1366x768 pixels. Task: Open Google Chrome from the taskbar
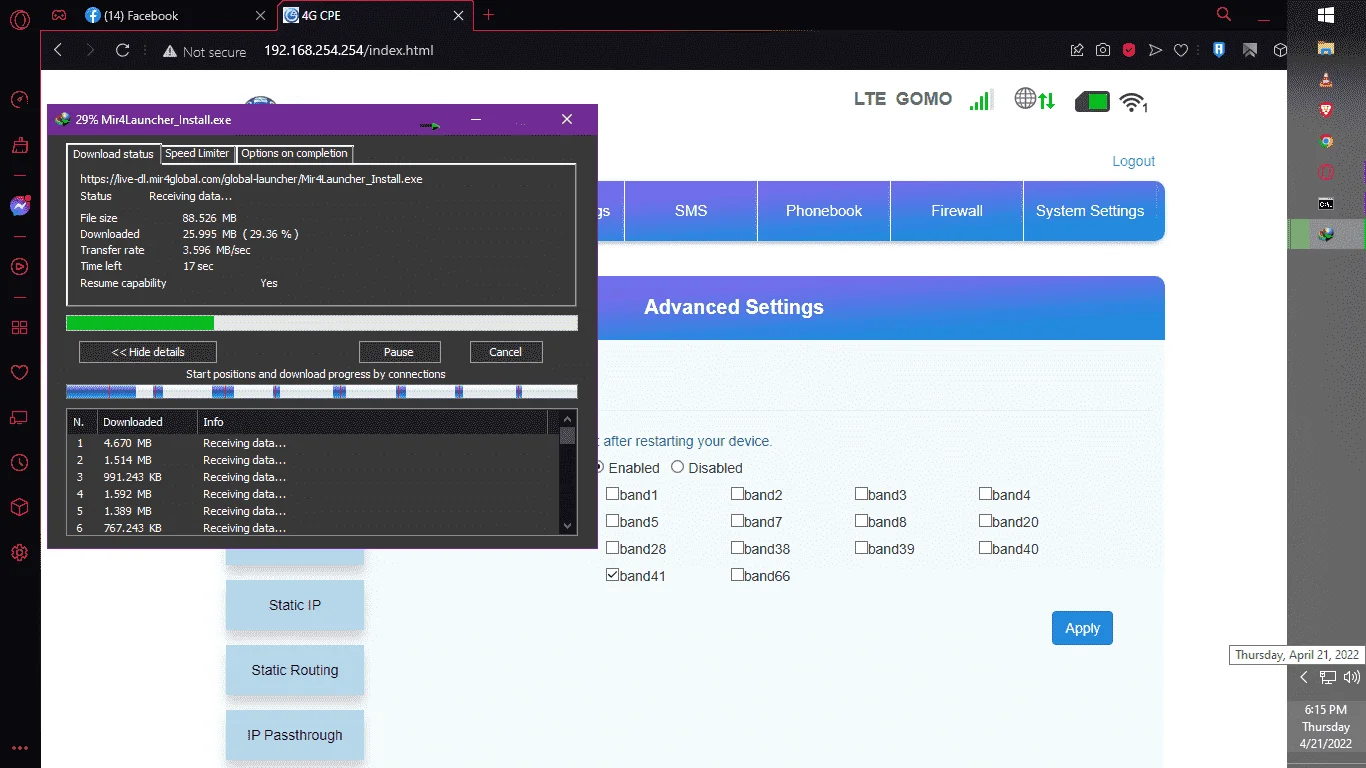pos(1326,141)
